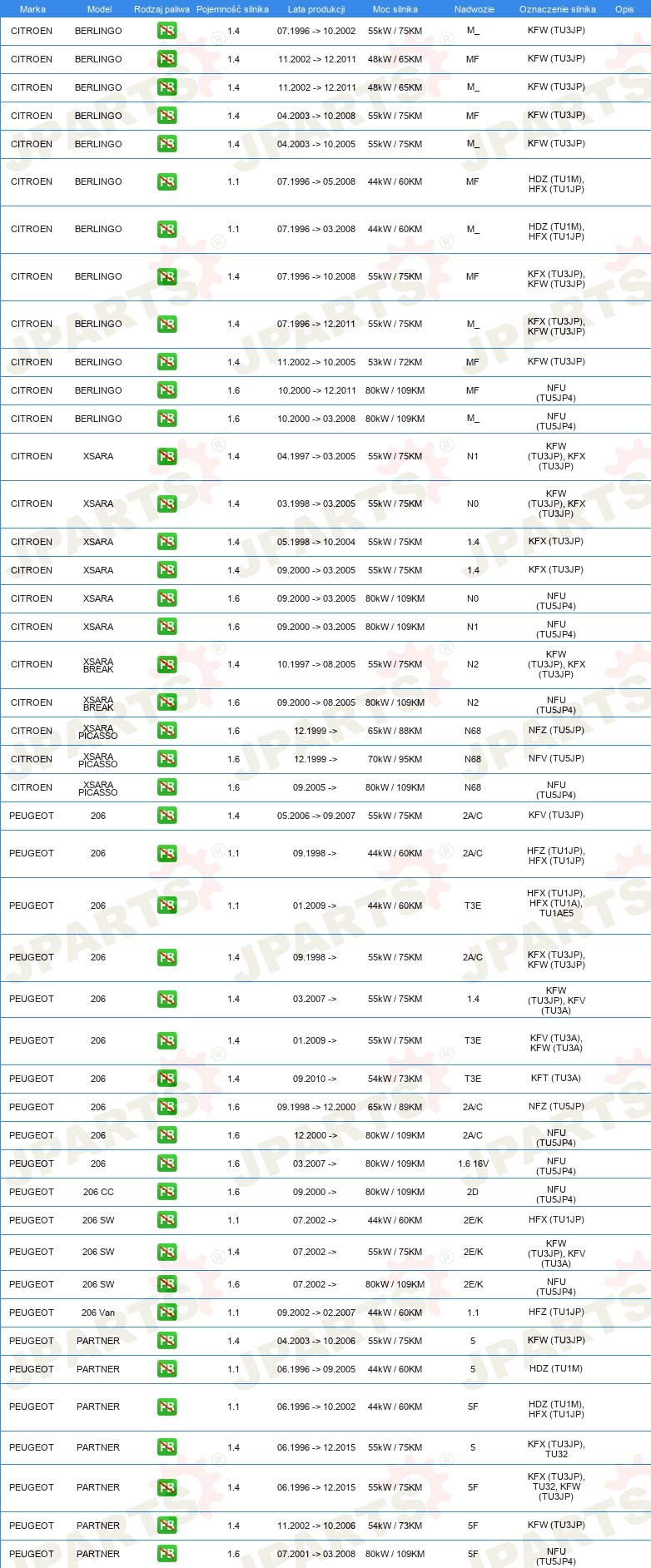The height and width of the screenshot is (1568, 651).
Task: Click the 'KFT (TU3A)' engine code cell
Action: (556, 1078)
